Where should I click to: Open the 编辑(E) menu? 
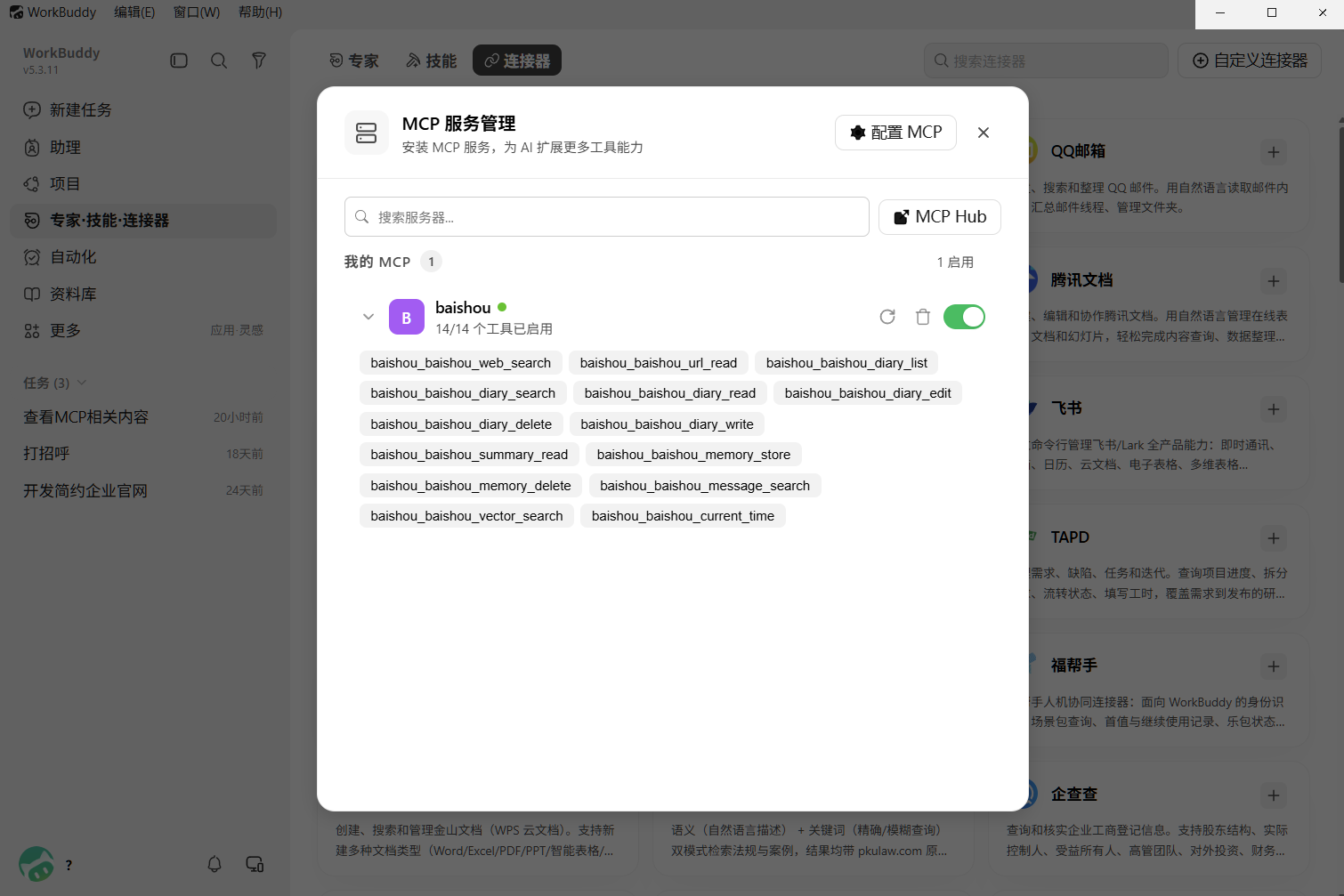tap(134, 12)
